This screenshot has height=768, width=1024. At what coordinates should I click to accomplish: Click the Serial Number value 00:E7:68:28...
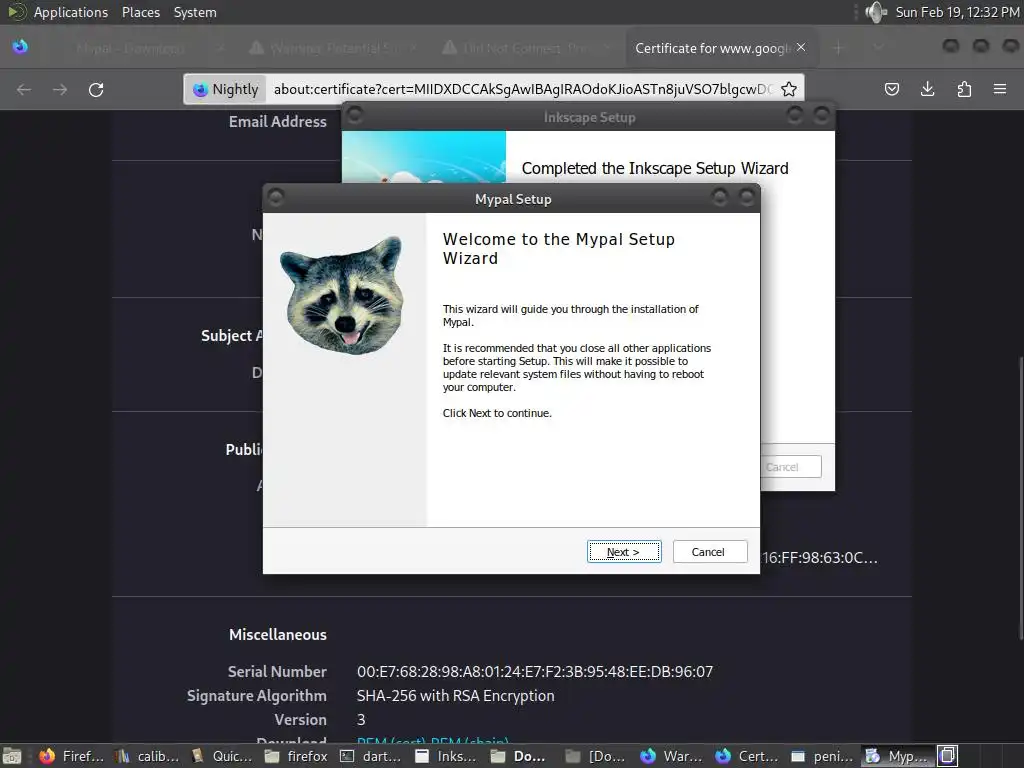(535, 671)
